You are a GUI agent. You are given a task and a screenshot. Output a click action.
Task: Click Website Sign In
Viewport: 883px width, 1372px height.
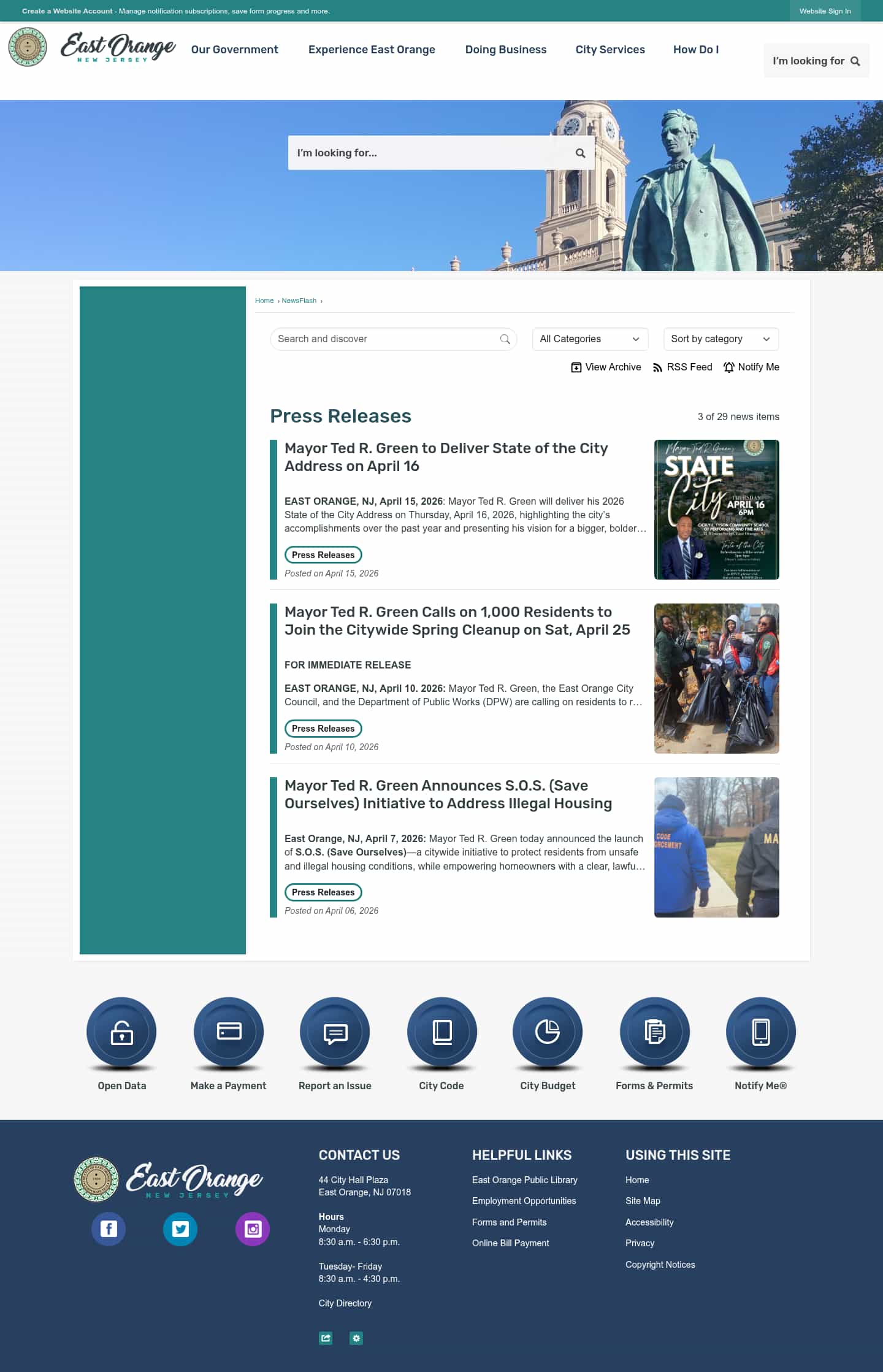pos(825,11)
